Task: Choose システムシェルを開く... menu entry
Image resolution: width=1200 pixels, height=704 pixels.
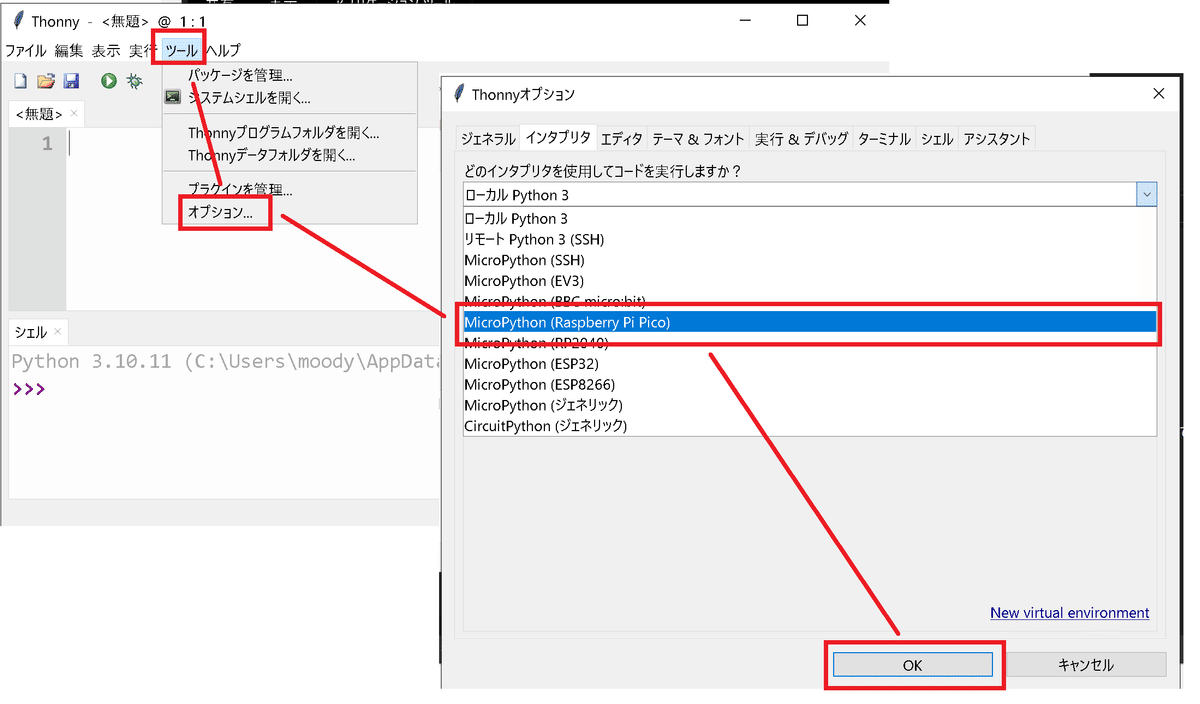Action: (290, 98)
